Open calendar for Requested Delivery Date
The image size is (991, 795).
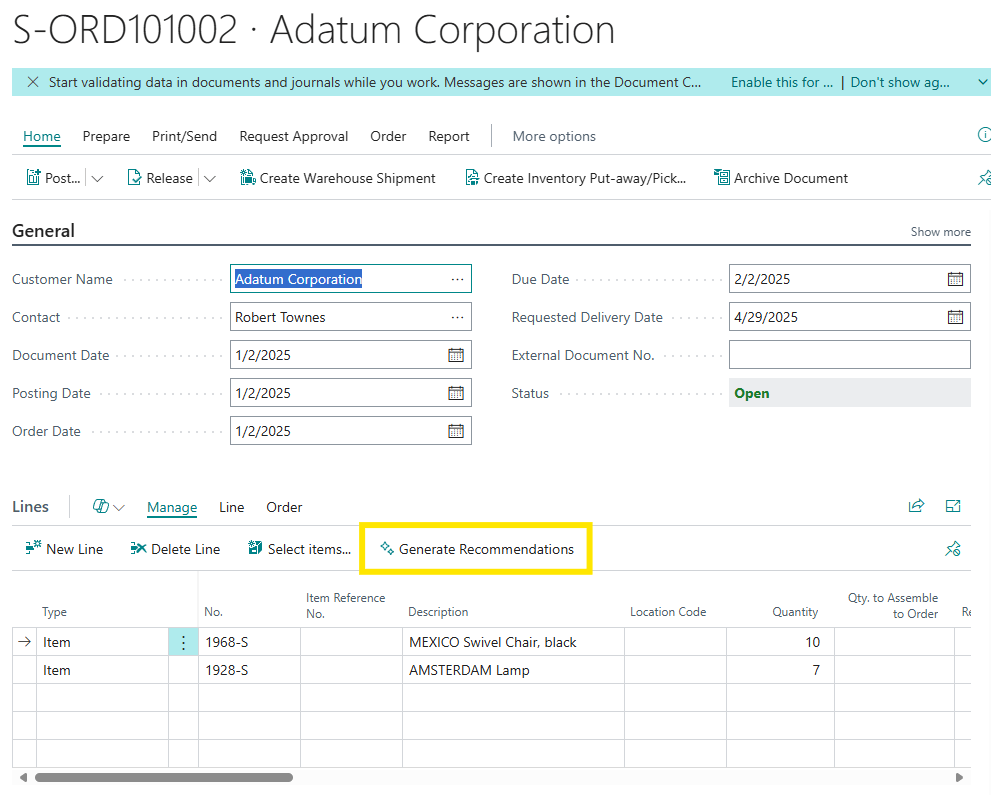click(955, 317)
